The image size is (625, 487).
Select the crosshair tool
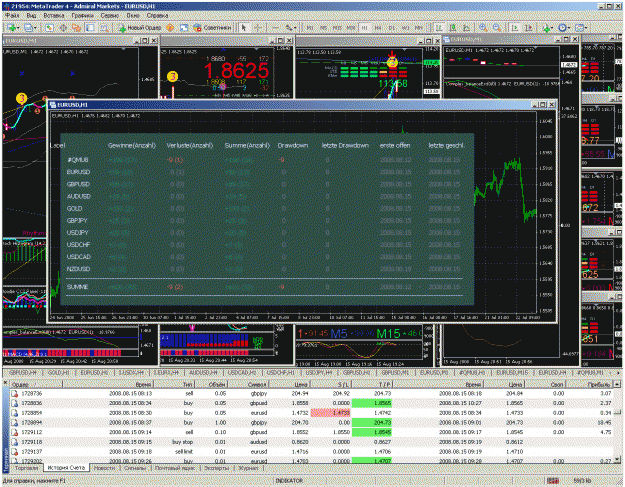coord(258,27)
